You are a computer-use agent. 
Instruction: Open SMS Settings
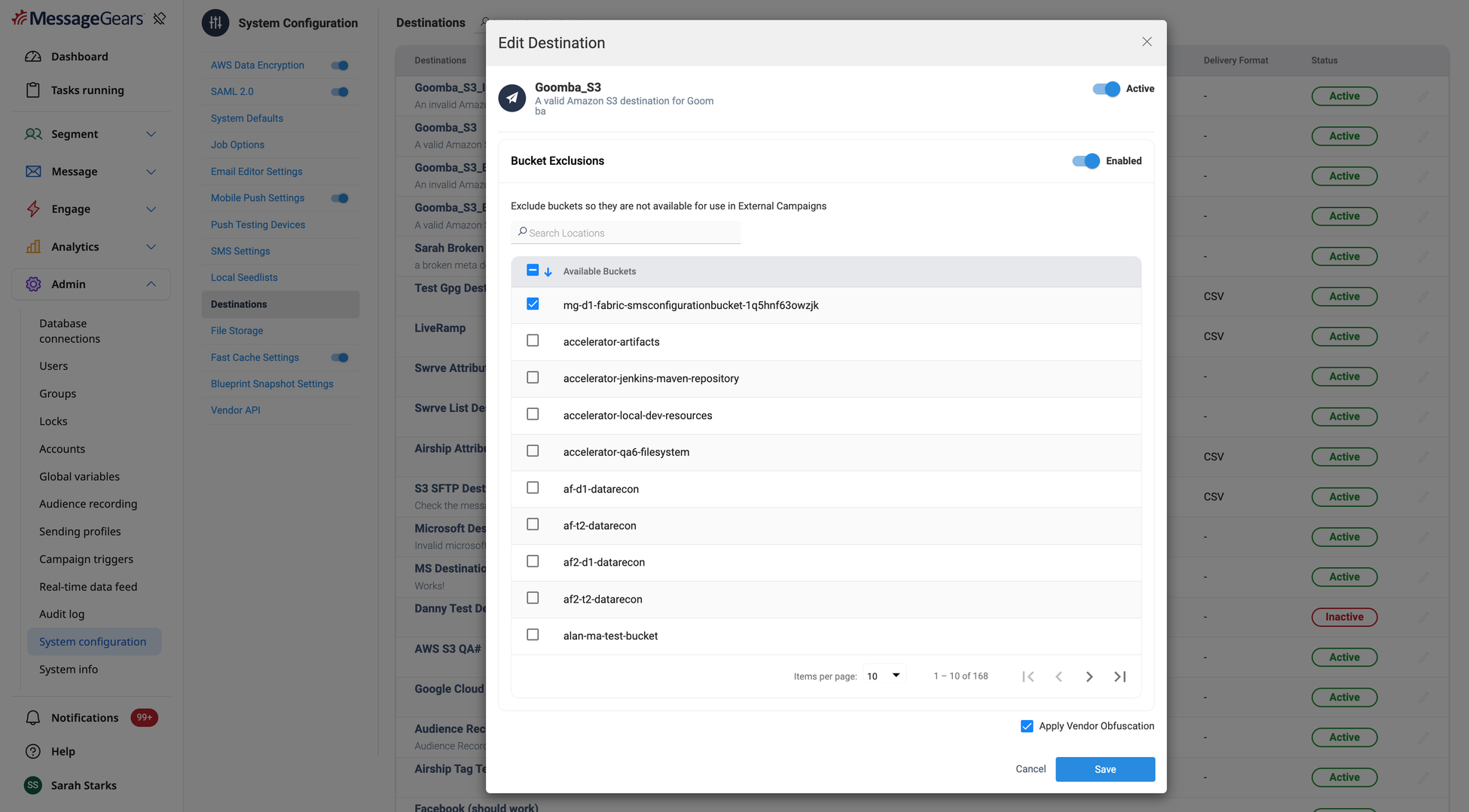tap(240, 251)
